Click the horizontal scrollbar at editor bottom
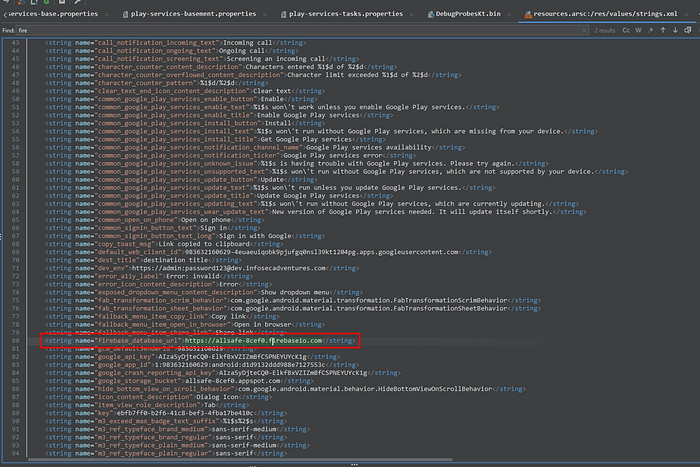The height and width of the screenshot is (467, 700). click(240, 459)
